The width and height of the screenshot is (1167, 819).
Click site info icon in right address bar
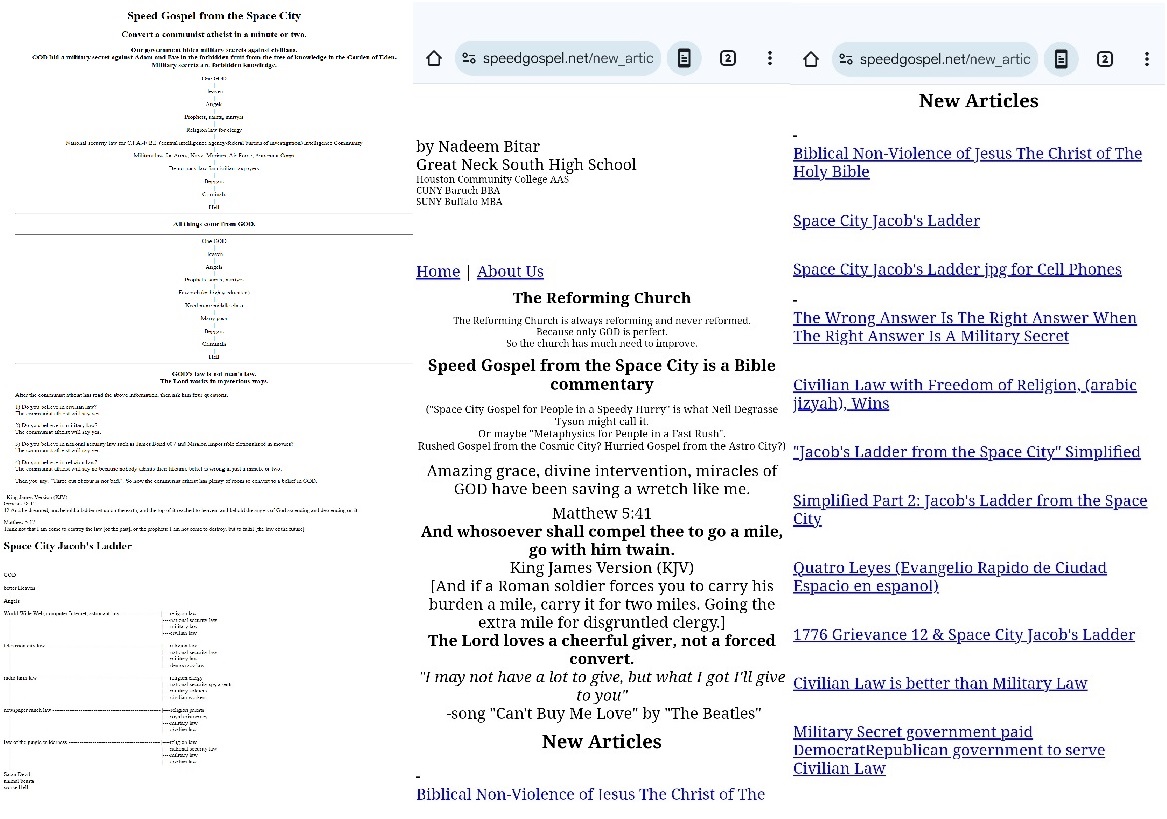[846, 59]
